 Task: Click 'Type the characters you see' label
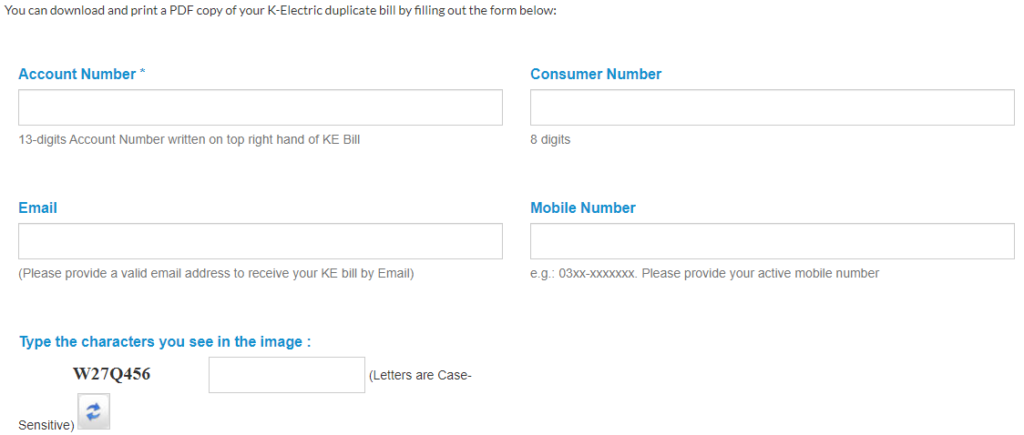click(x=165, y=342)
